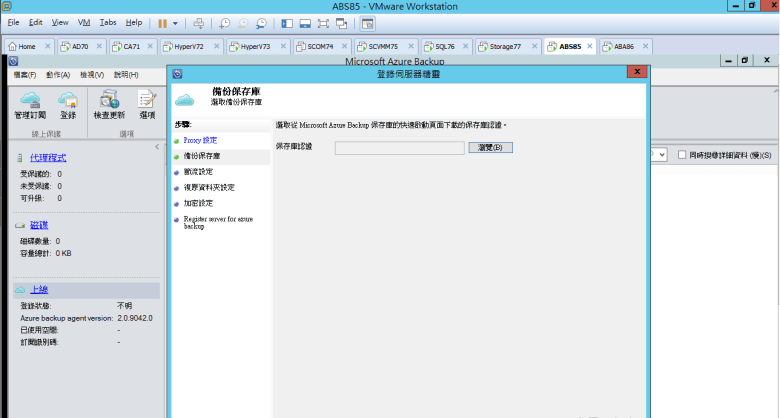Open the 選項 options icon
The height and width of the screenshot is (418, 780).
point(147,100)
